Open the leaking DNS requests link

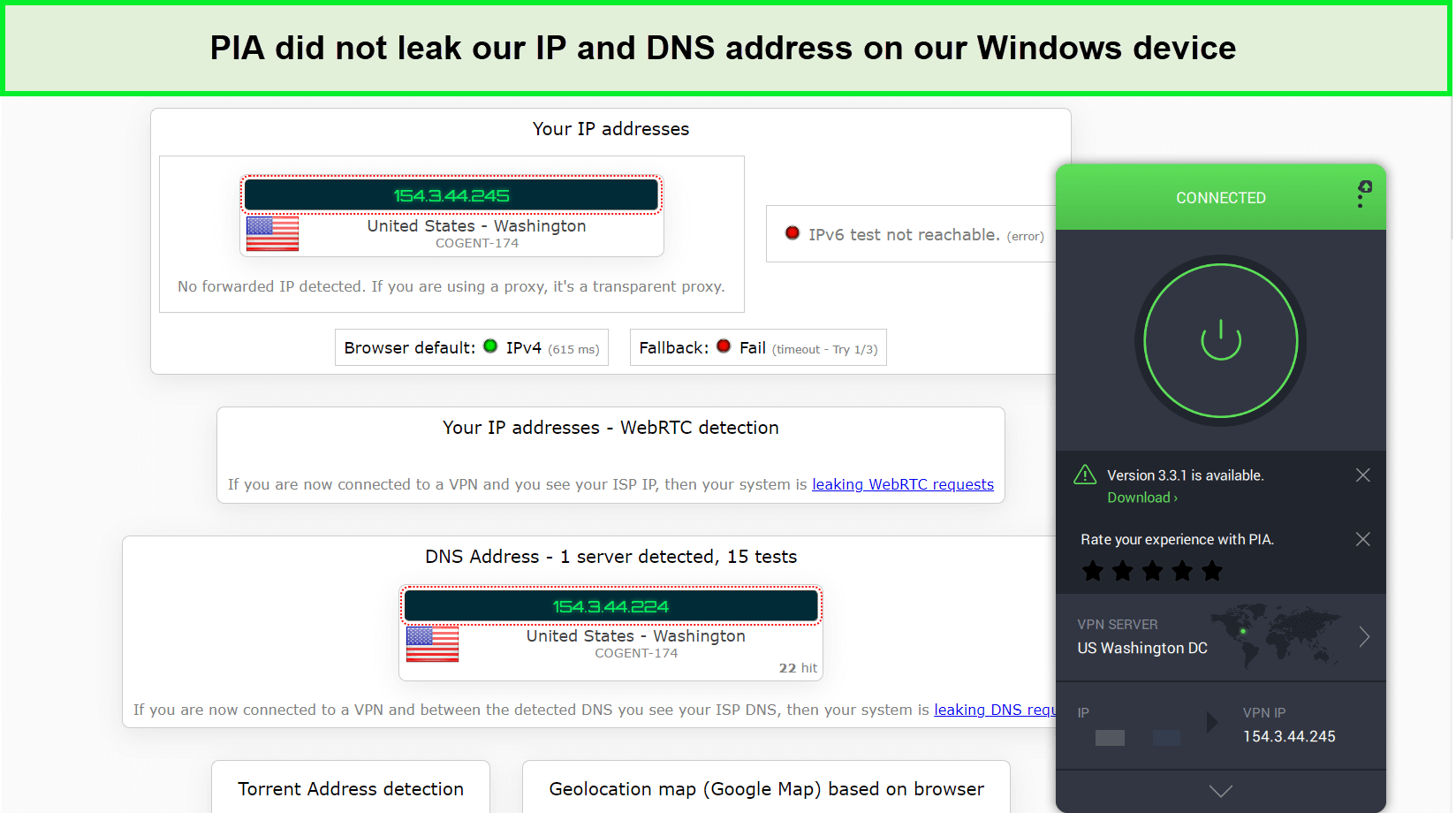pos(995,710)
